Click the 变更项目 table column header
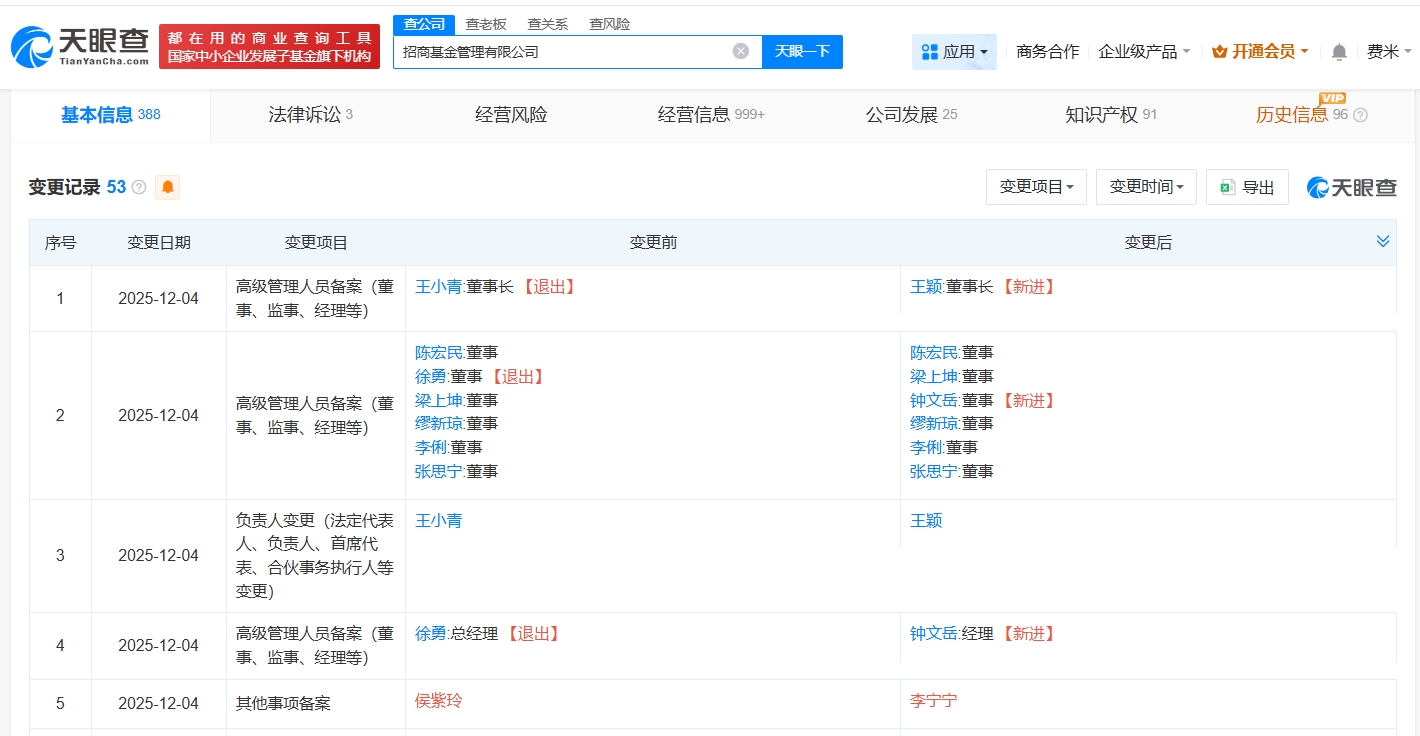 pos(316,243)
